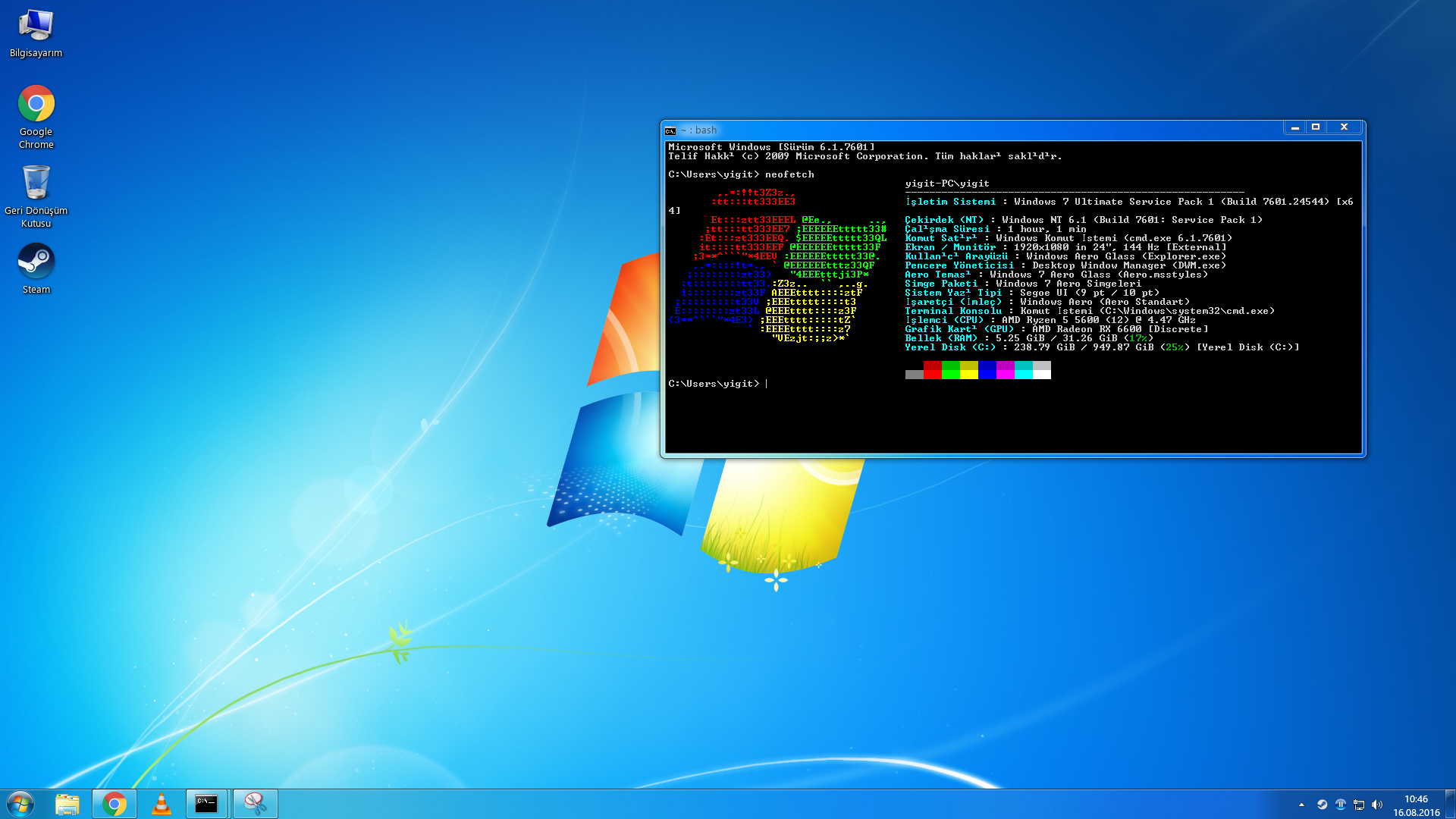This screenshot has width=1456, height=819.
Task: Show hidden system tray icons
Action: [1301, 805]
